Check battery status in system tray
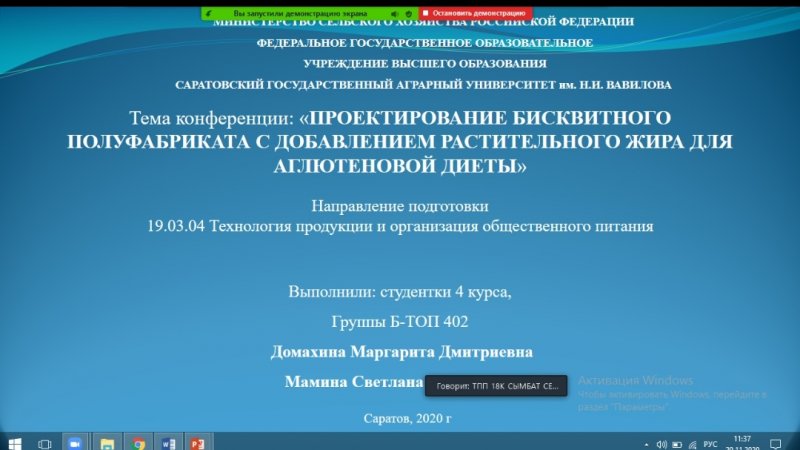The width and height of the screenshot is (800, 450). point(677,442)
